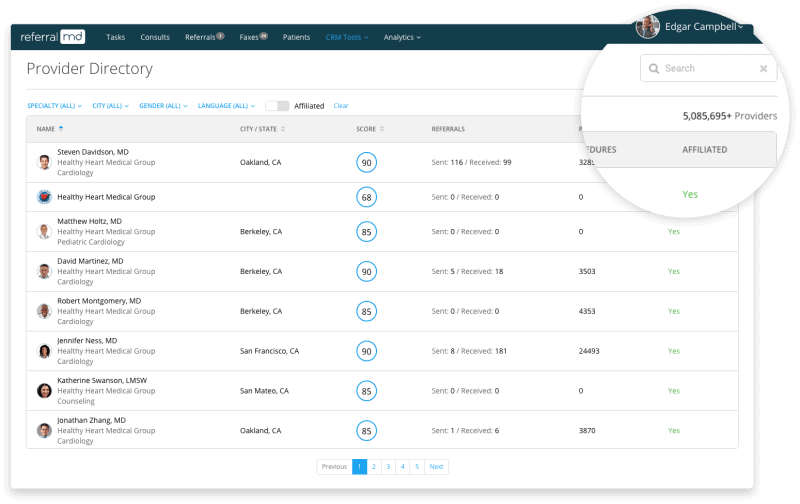This screenshot has height=504, width=800.
Task: Open Faxes in navigation bar
Action: [x=249, y=37]
